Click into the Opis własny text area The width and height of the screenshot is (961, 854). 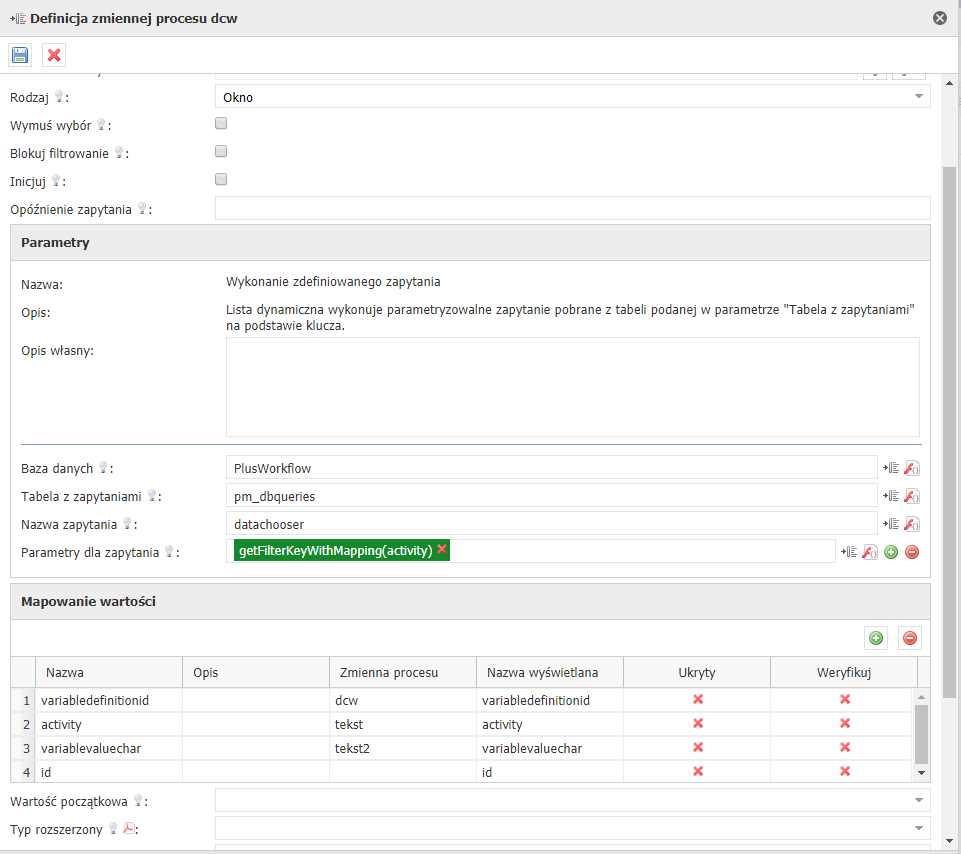(x=572, y=387)
